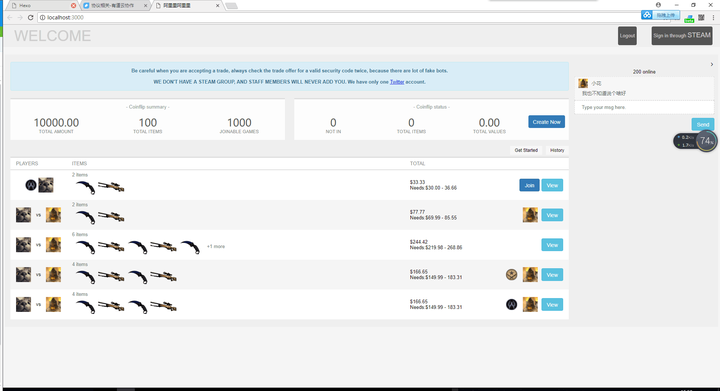
Task: Click the sniper rifle in $33.33 row
Action: 111,187
